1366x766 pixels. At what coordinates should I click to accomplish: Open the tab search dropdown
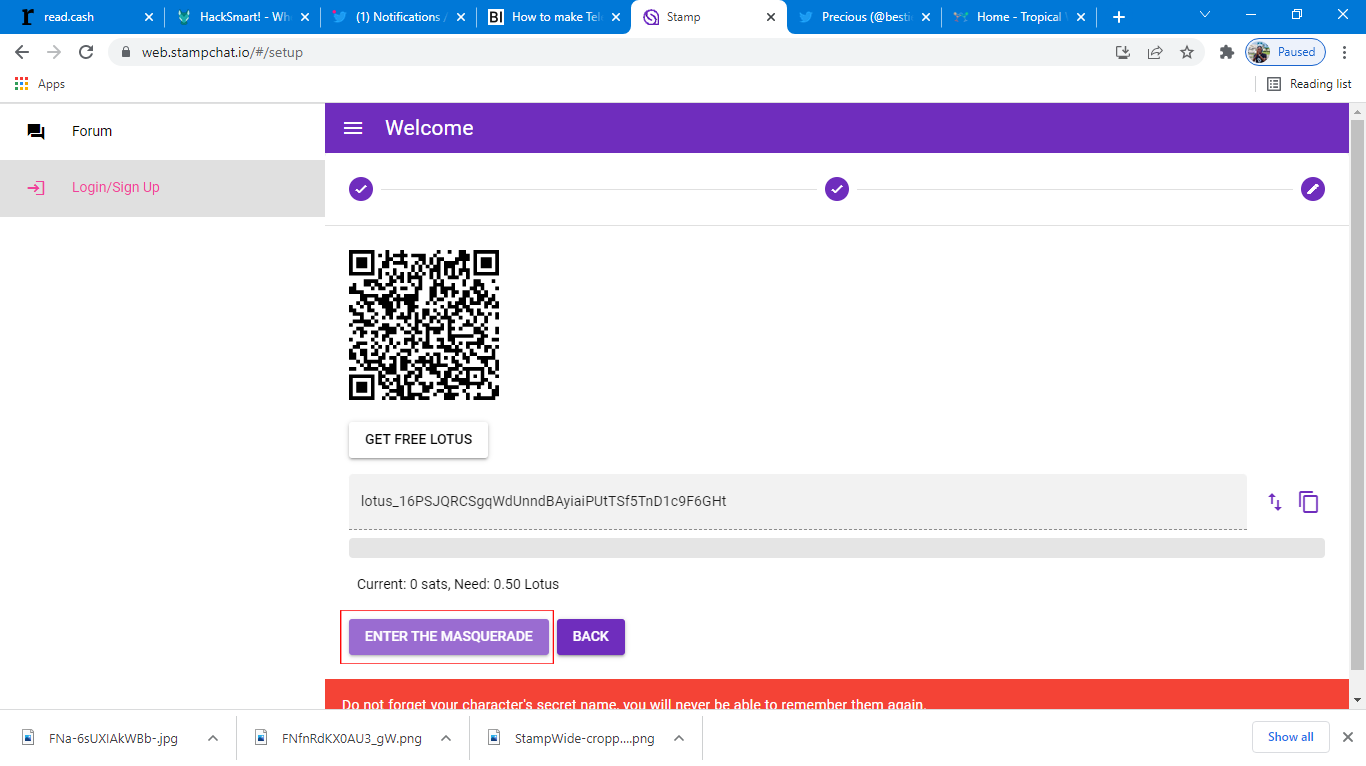coord(1205,15)
